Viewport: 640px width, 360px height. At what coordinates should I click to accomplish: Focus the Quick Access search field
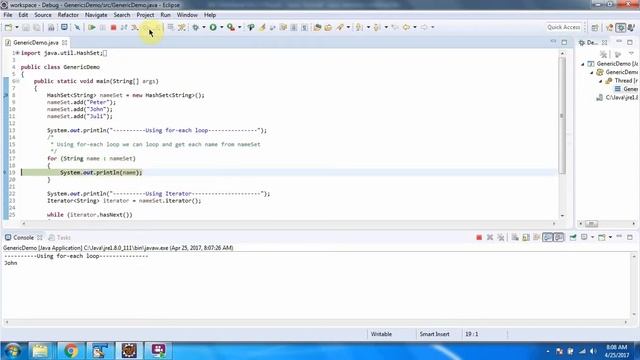click(x=564, y=27)
